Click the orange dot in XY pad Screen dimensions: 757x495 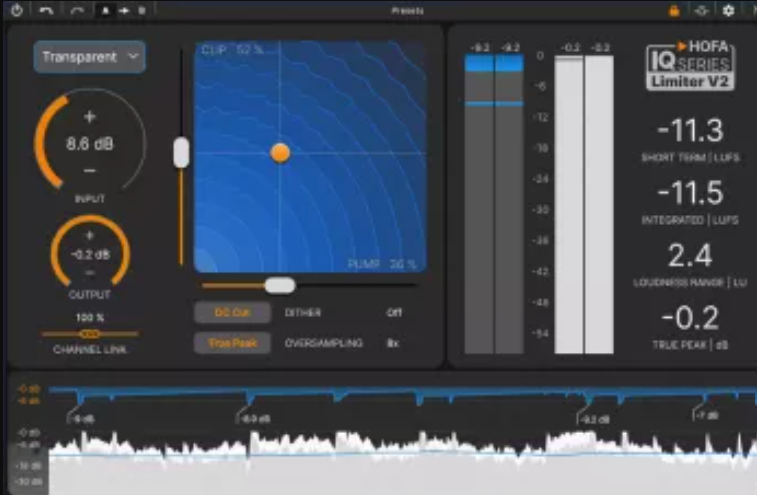click(280, 153)
